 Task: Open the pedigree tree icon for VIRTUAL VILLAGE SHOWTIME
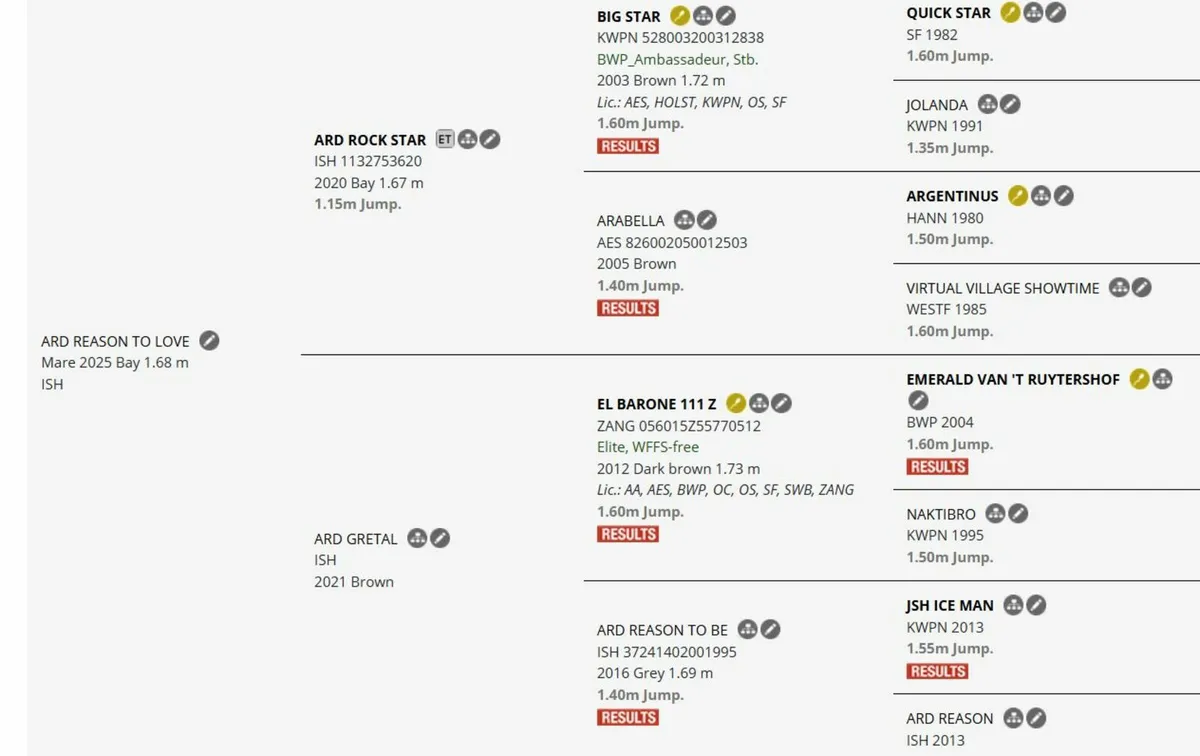[1119, 288]
